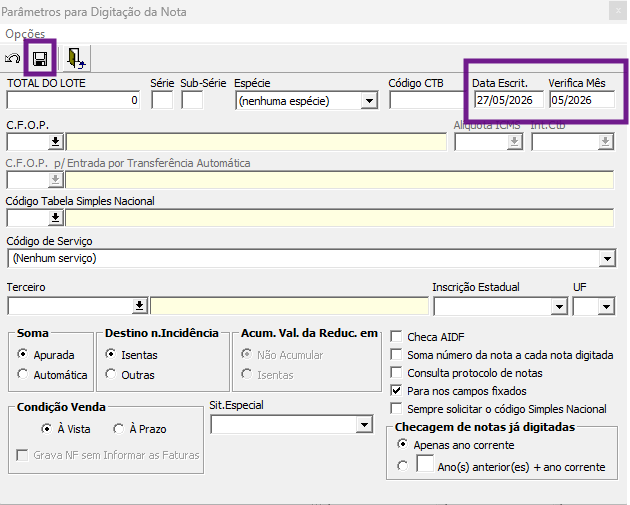Click the floppy disk save icon
Image resolution: width=630 pixels, height=505 pixels.
pos(40,59)
